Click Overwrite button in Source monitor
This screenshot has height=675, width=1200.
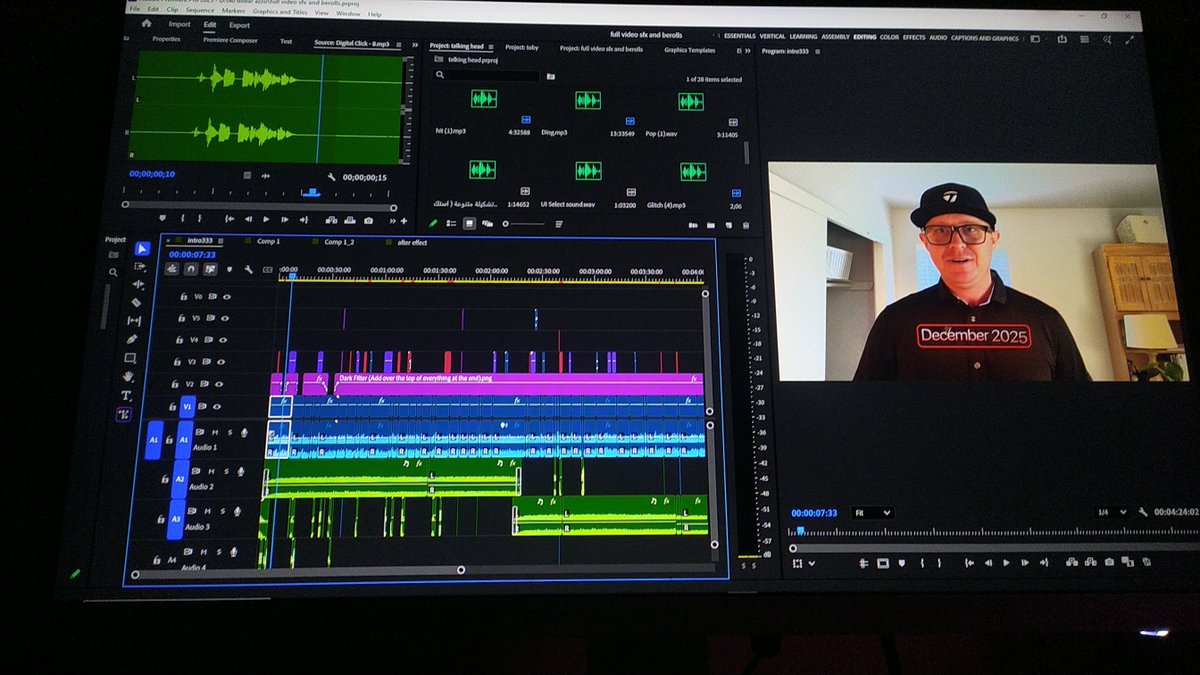pos(350,220)
